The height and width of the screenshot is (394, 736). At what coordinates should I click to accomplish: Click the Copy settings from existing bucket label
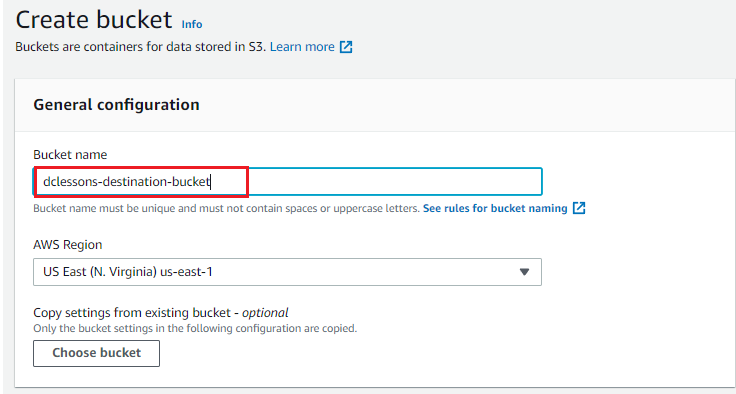(x=132, y=313)
